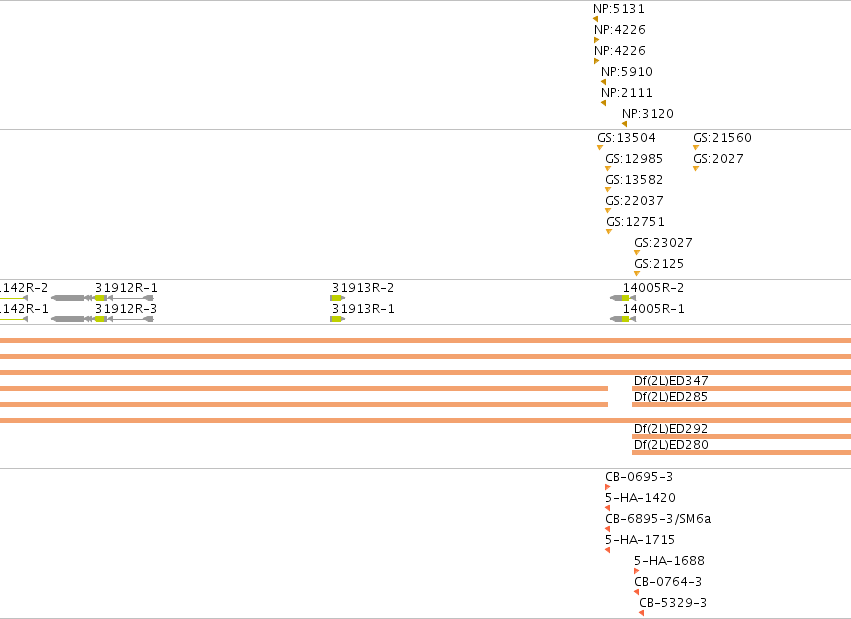
Task: Click the 5-HA-1715 triangle marker
Action: click(x=607, y=550)
